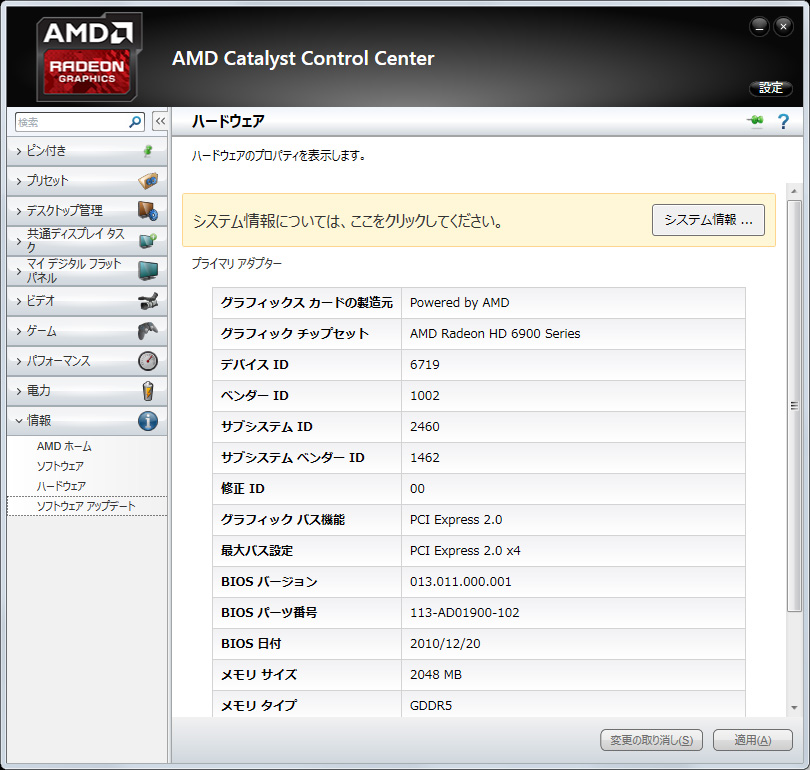Click the 適用(A) apply button
The image size is (810, 770).
(x=753, y=740)
